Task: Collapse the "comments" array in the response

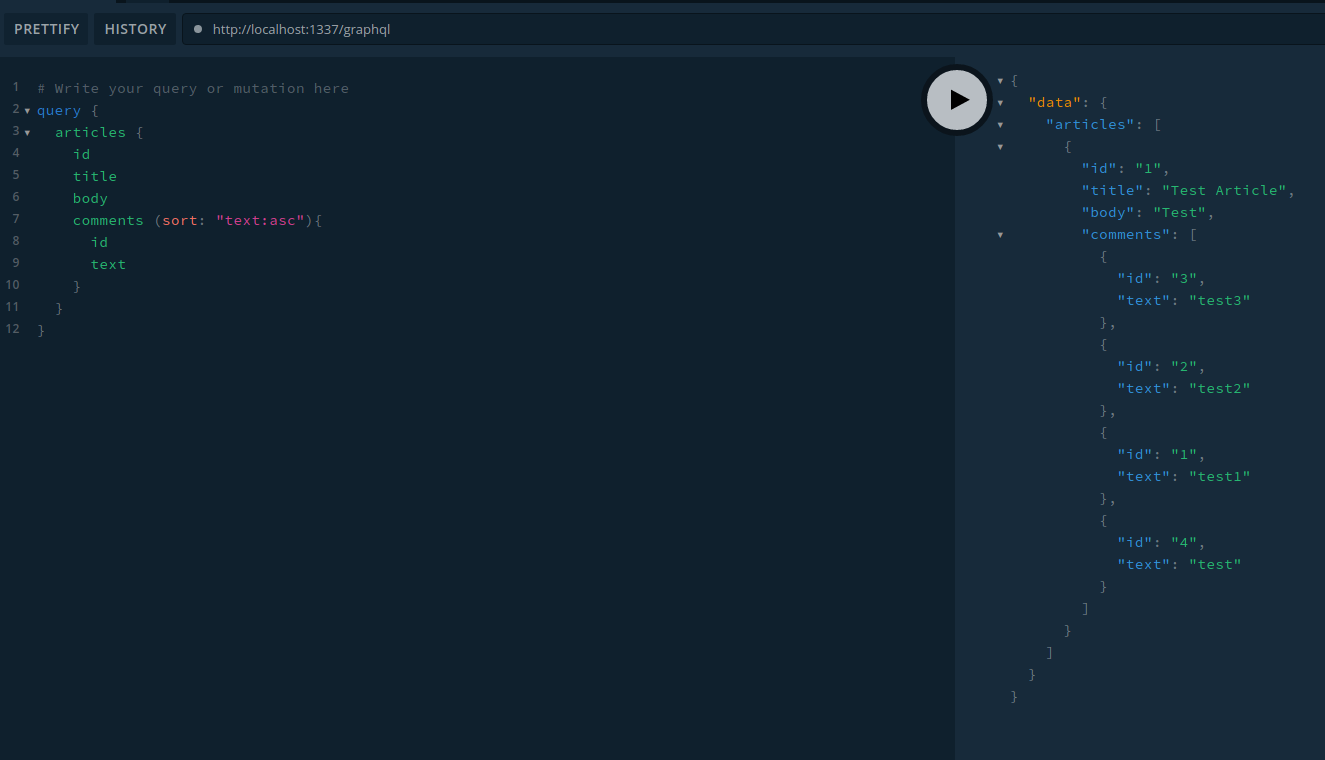Action: 1000,235
